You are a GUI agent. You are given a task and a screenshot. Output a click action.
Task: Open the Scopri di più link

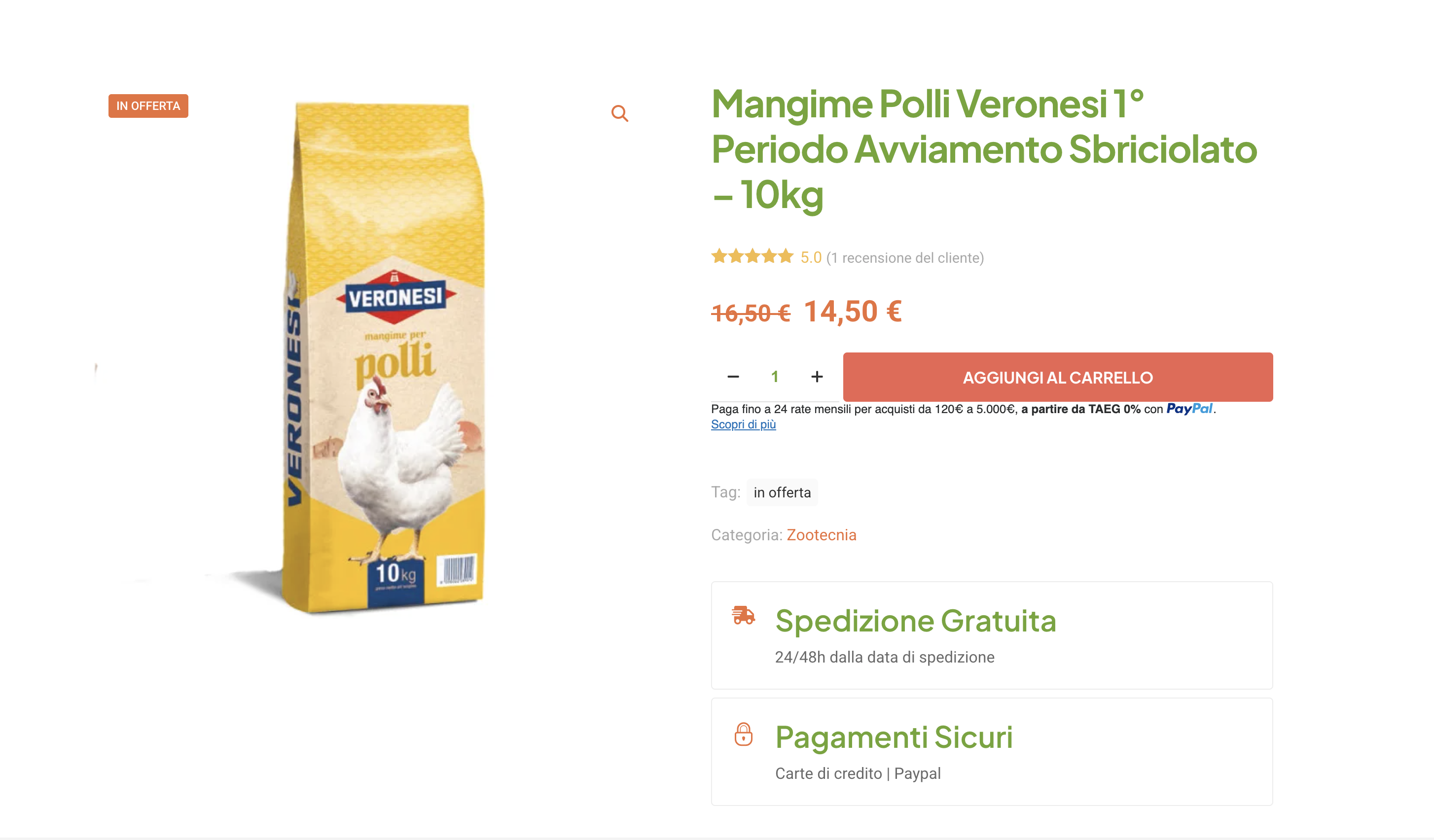point(743,424)
